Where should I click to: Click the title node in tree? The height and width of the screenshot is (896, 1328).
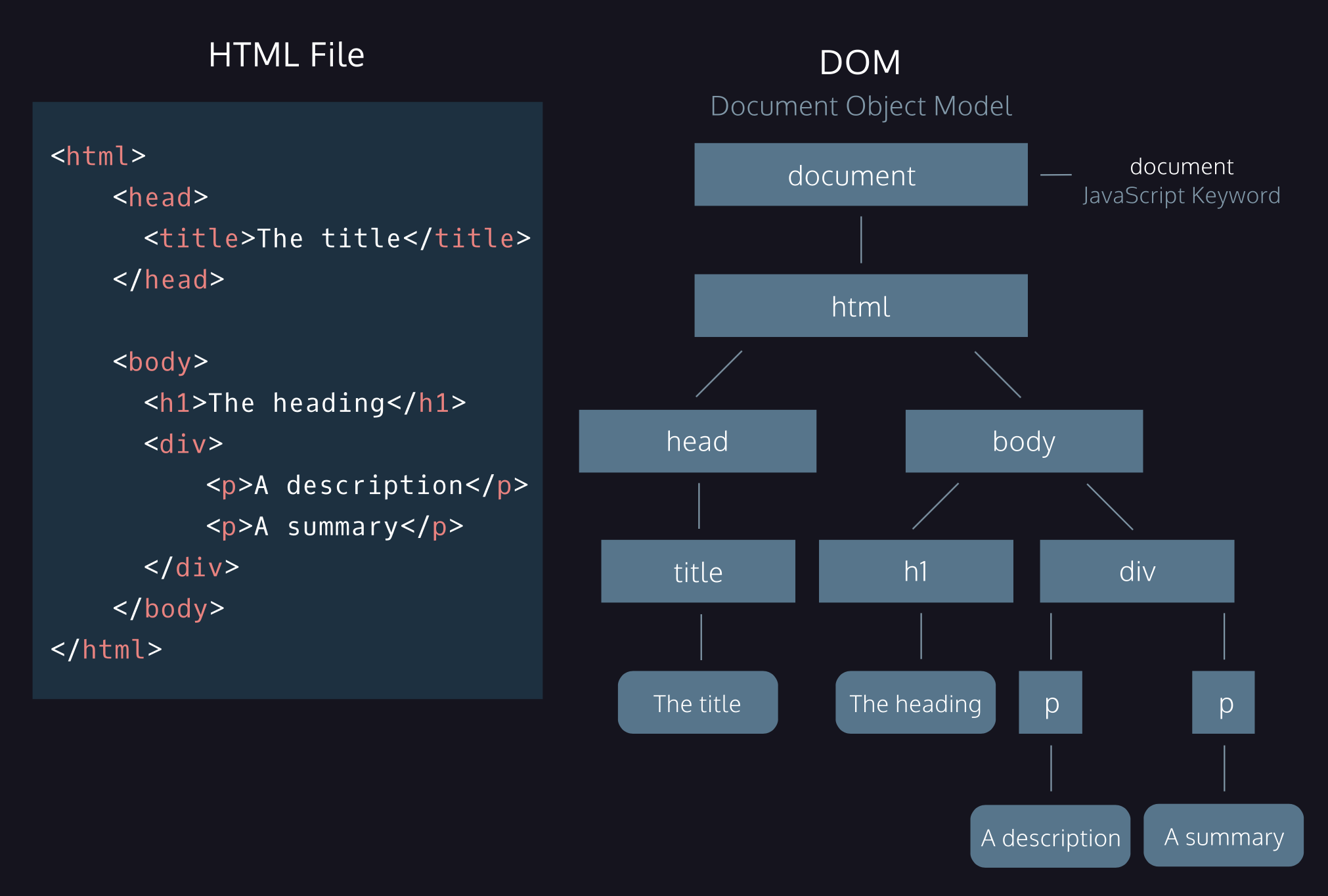[697, 571]
